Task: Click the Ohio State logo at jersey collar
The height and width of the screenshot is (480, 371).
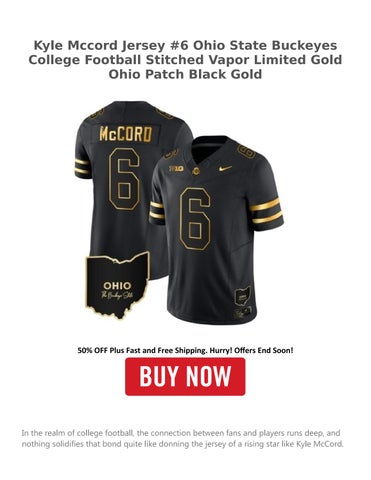Action: (197, 170)
